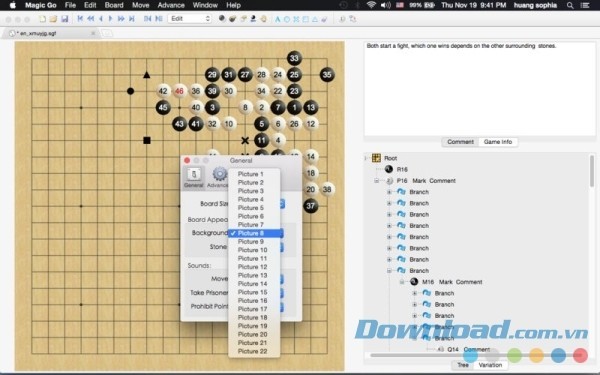This screenshot has width=600, height=375.
Task: Select the eraser tool in toolbar
Action: (324, 19)
